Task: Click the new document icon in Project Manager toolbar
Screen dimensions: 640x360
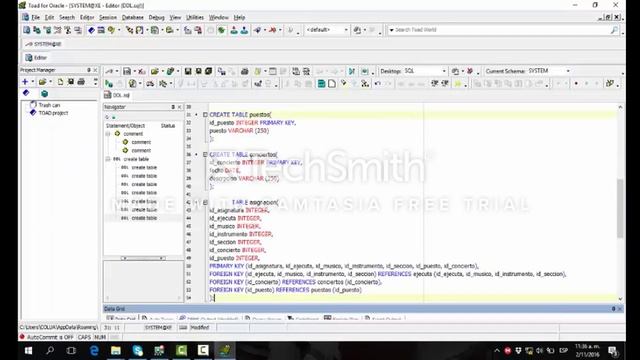Action: point(60,82)
